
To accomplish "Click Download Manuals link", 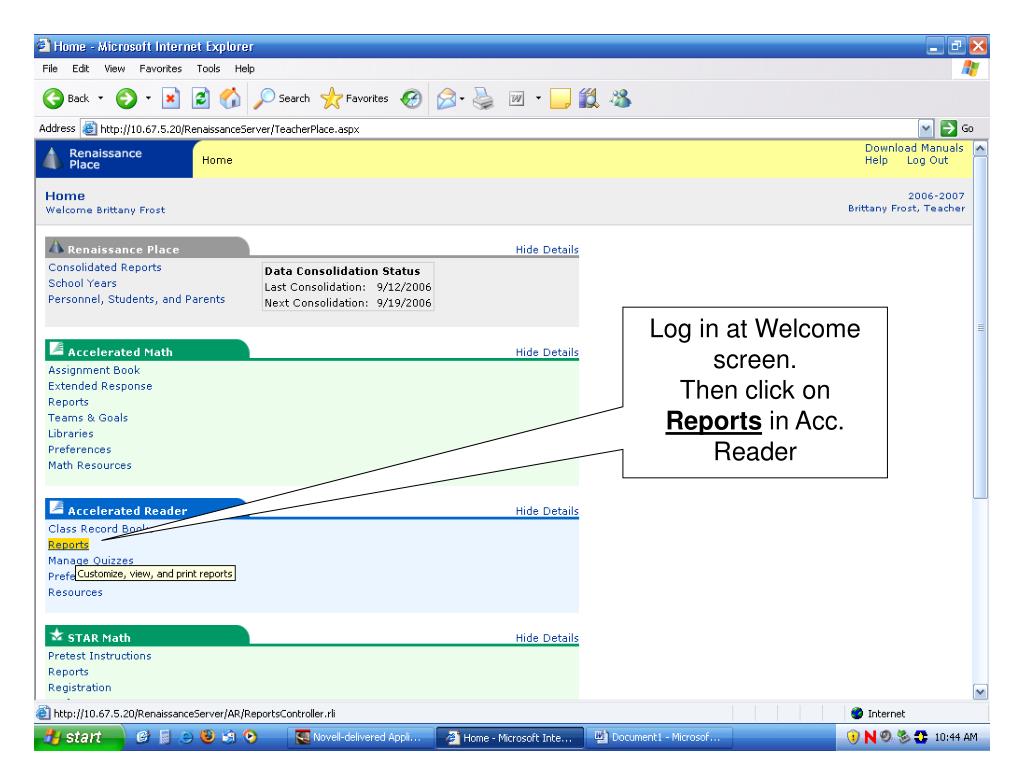I will click(x=914, y=148).
